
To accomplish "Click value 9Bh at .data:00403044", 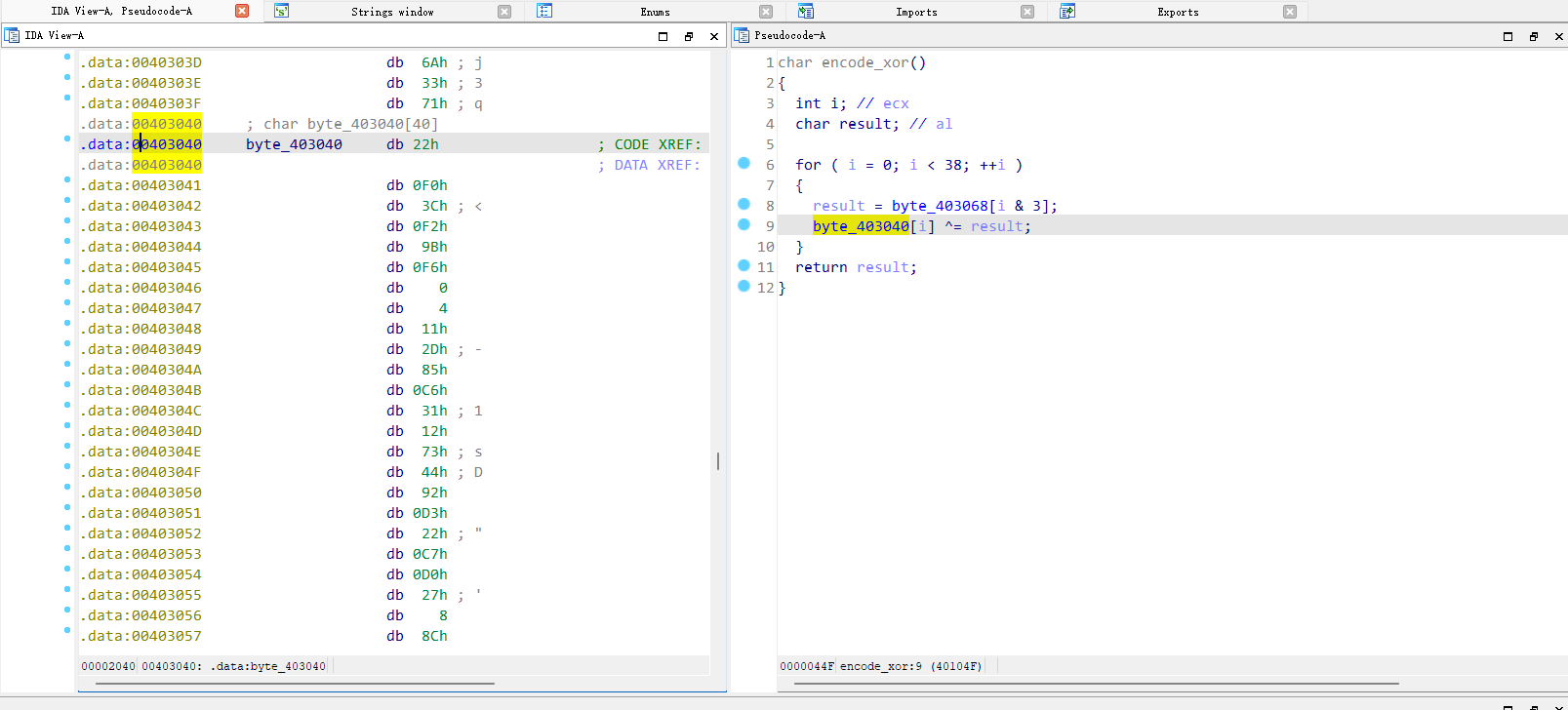I will coord(434,247).
